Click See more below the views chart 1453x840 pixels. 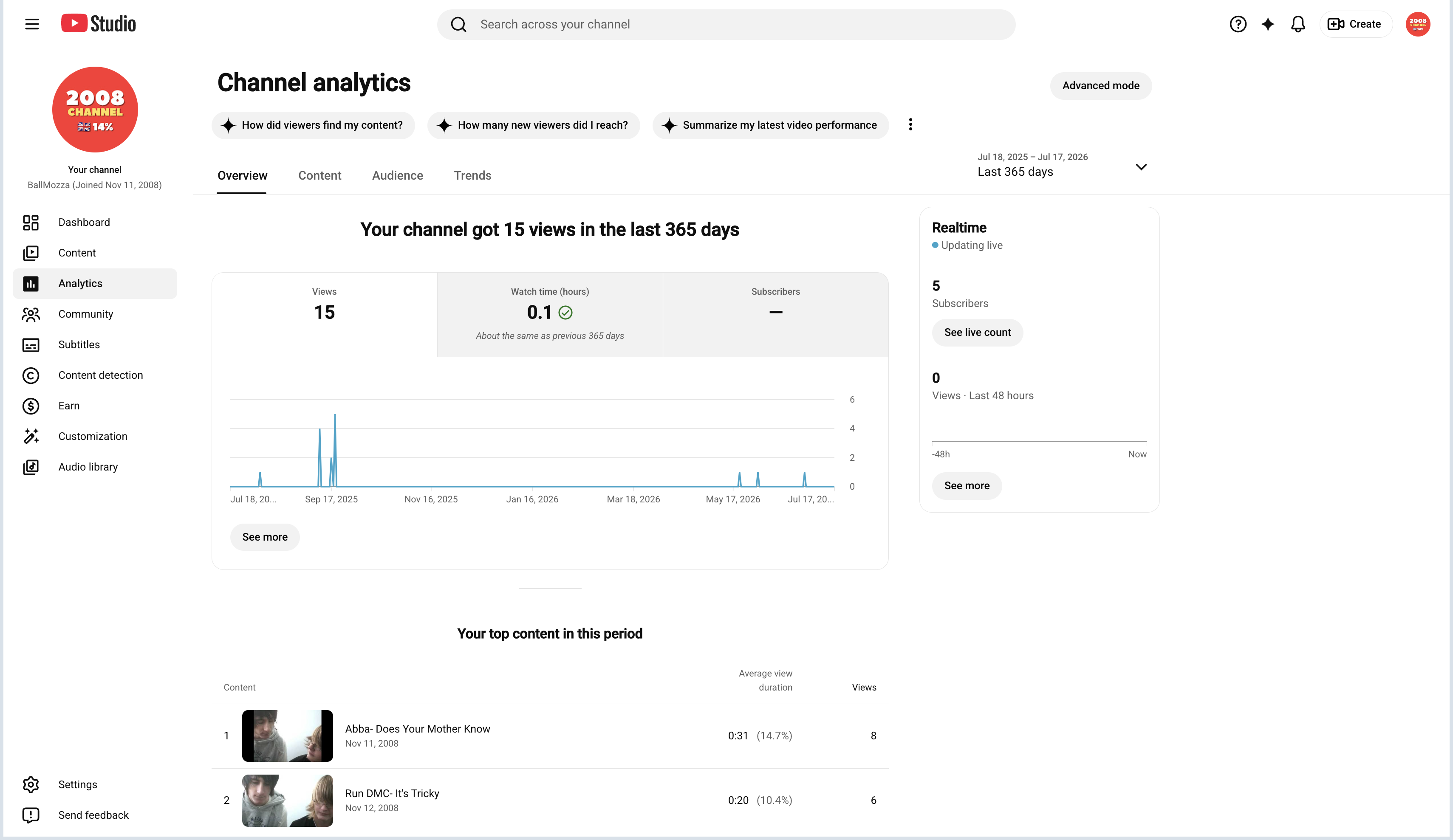[265, 537]
